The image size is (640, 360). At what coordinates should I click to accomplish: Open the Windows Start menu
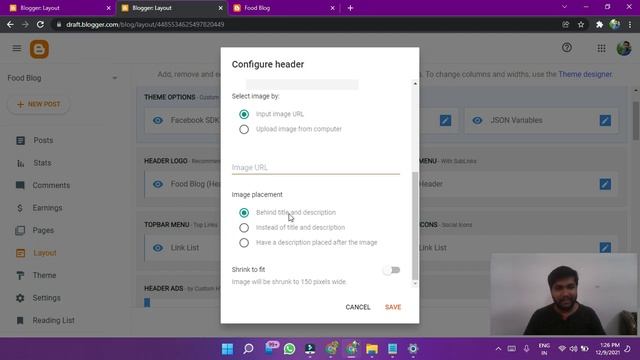pyautogui.click(x=227, y=349)
